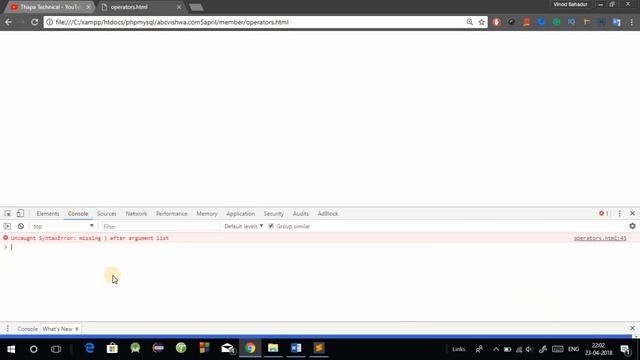Image resolution: width=640 pixels, height=360 pixels.
Task: Open the Action Center notifications icon
Action: [625, 349]
